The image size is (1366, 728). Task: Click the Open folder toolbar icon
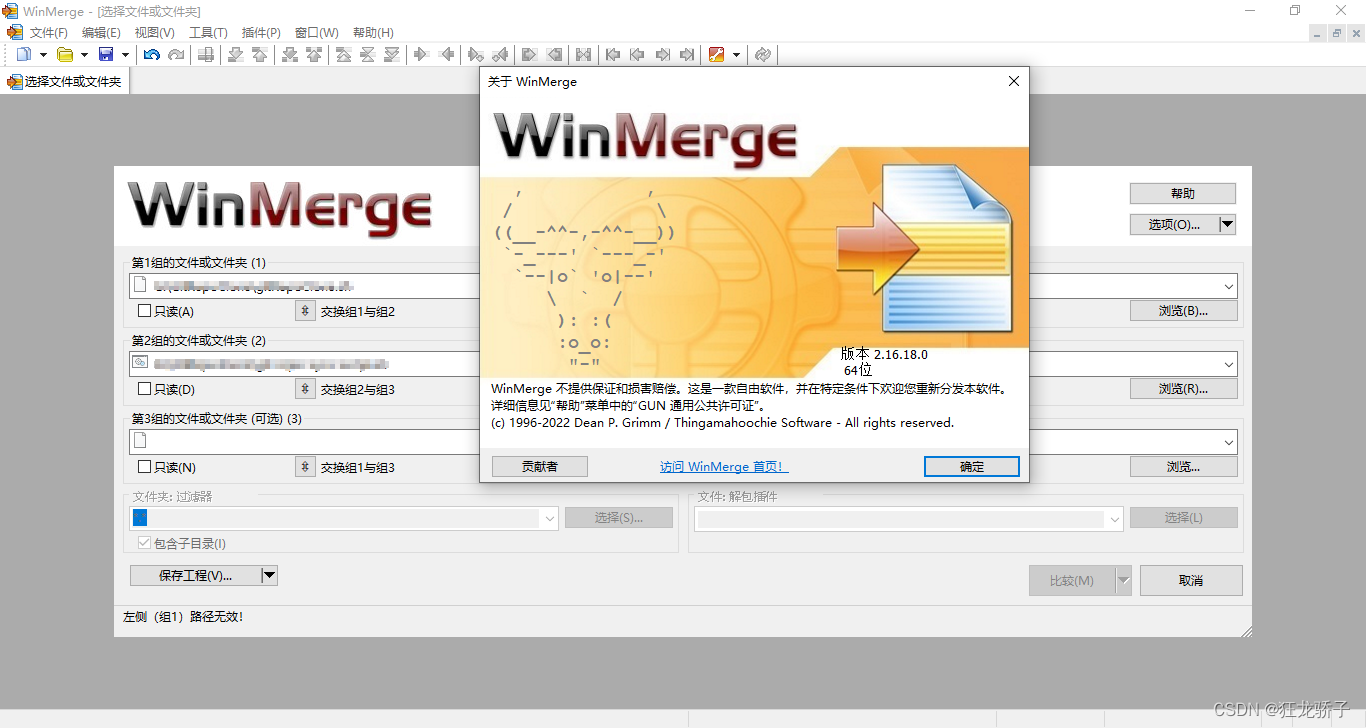pyautogui.click(x=65, y=54)
